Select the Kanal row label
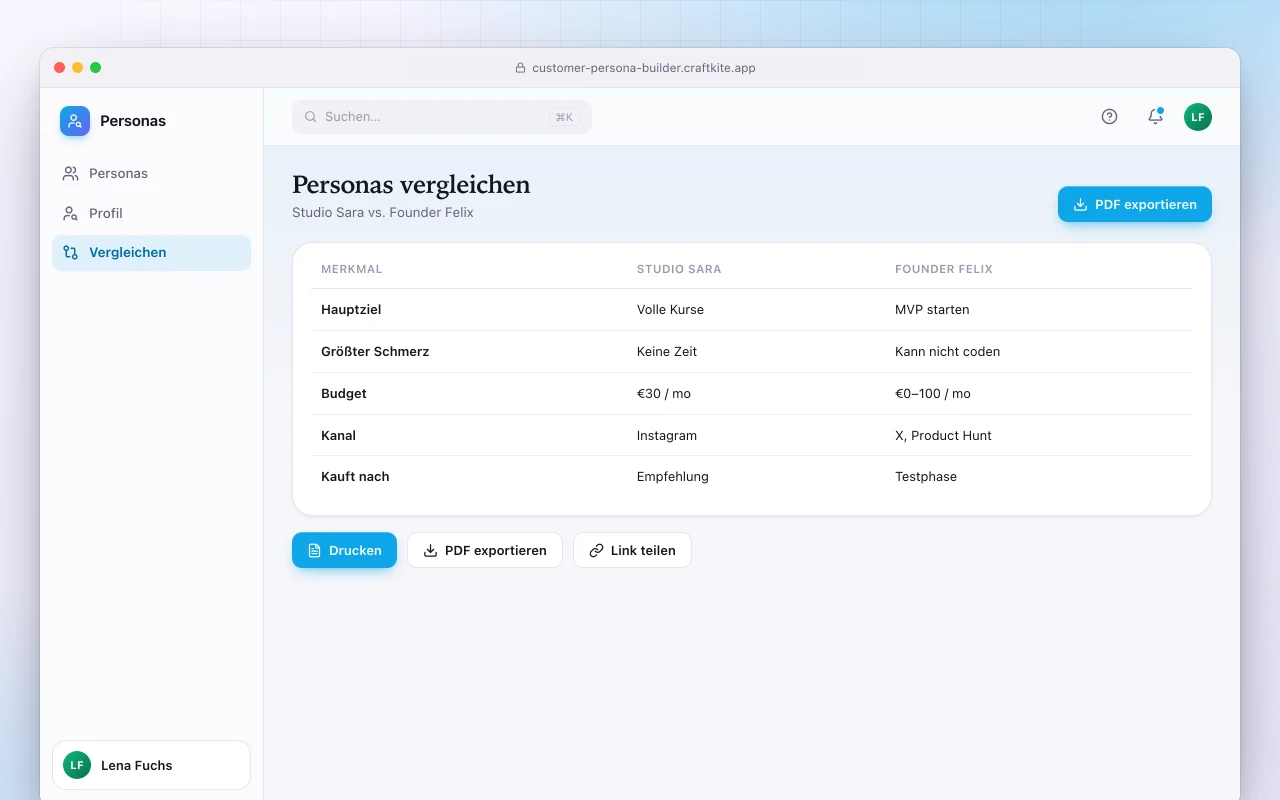The height and width of the screenshot is (800, 1280). point(338,436)
